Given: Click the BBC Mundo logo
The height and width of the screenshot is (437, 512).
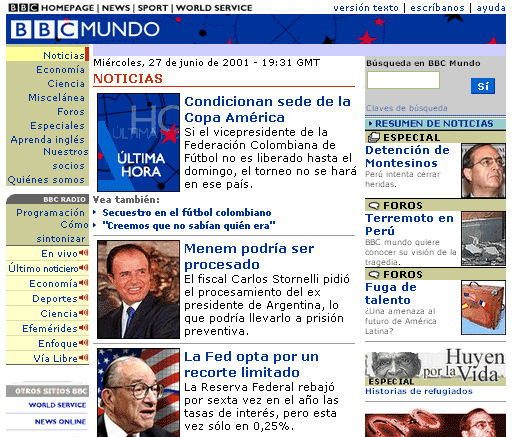Looking at the screenshot, I should [85, 29].
